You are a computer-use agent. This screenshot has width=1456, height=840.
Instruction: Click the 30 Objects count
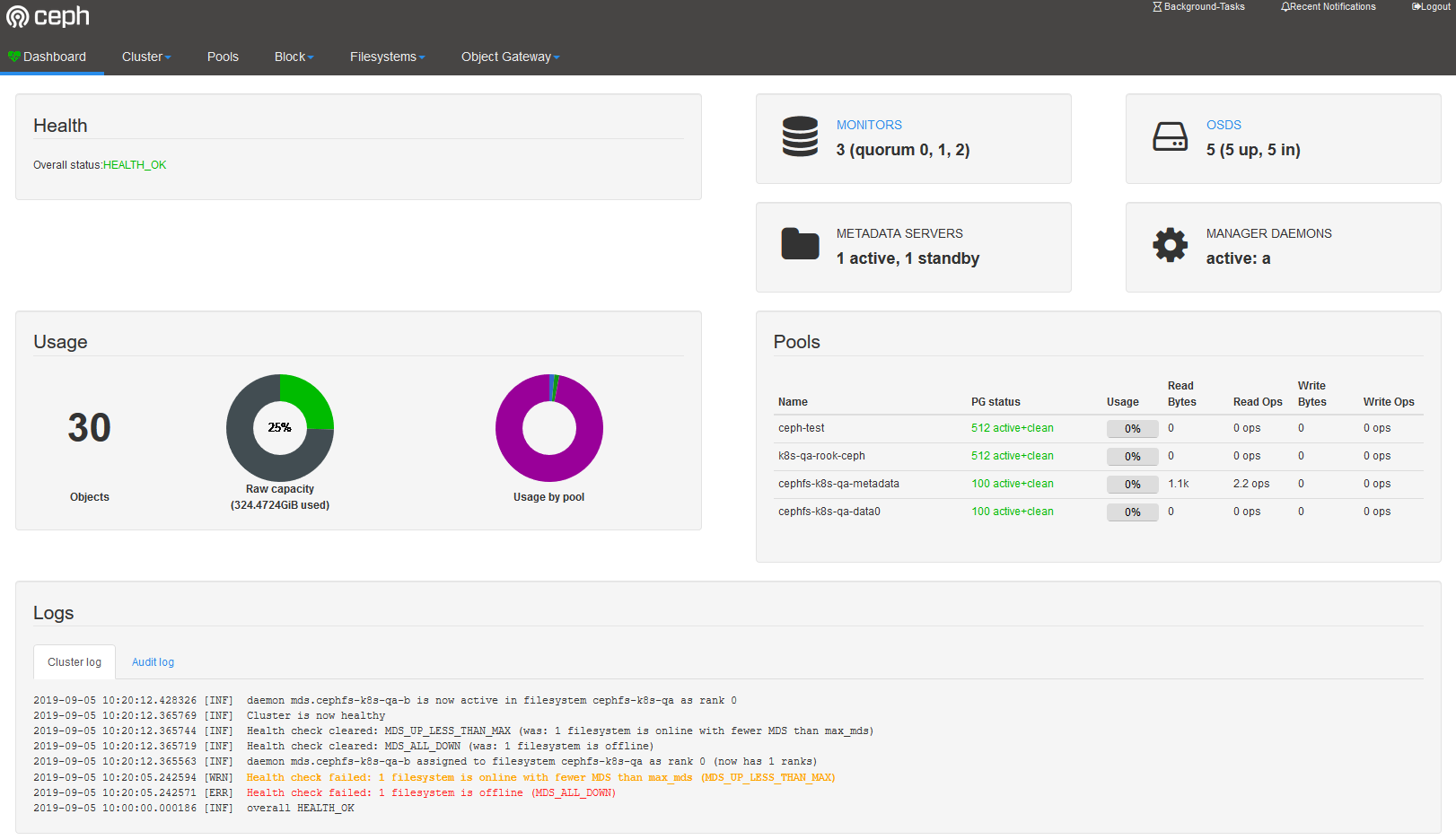tap(90, 428)
